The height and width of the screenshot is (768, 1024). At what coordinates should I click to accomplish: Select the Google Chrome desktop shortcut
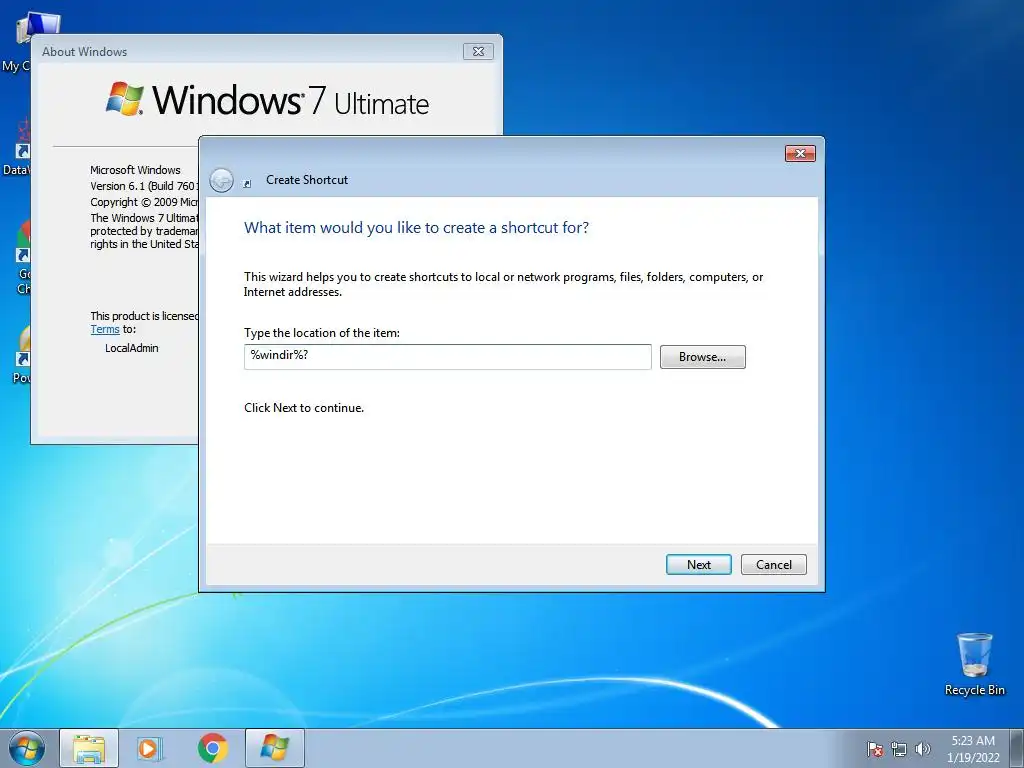pyautogui.click(x=22, y=258)
